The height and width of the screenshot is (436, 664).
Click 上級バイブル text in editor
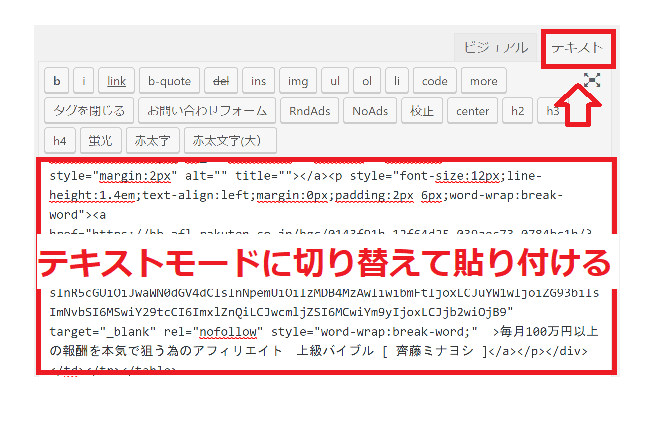coord(335,351)
